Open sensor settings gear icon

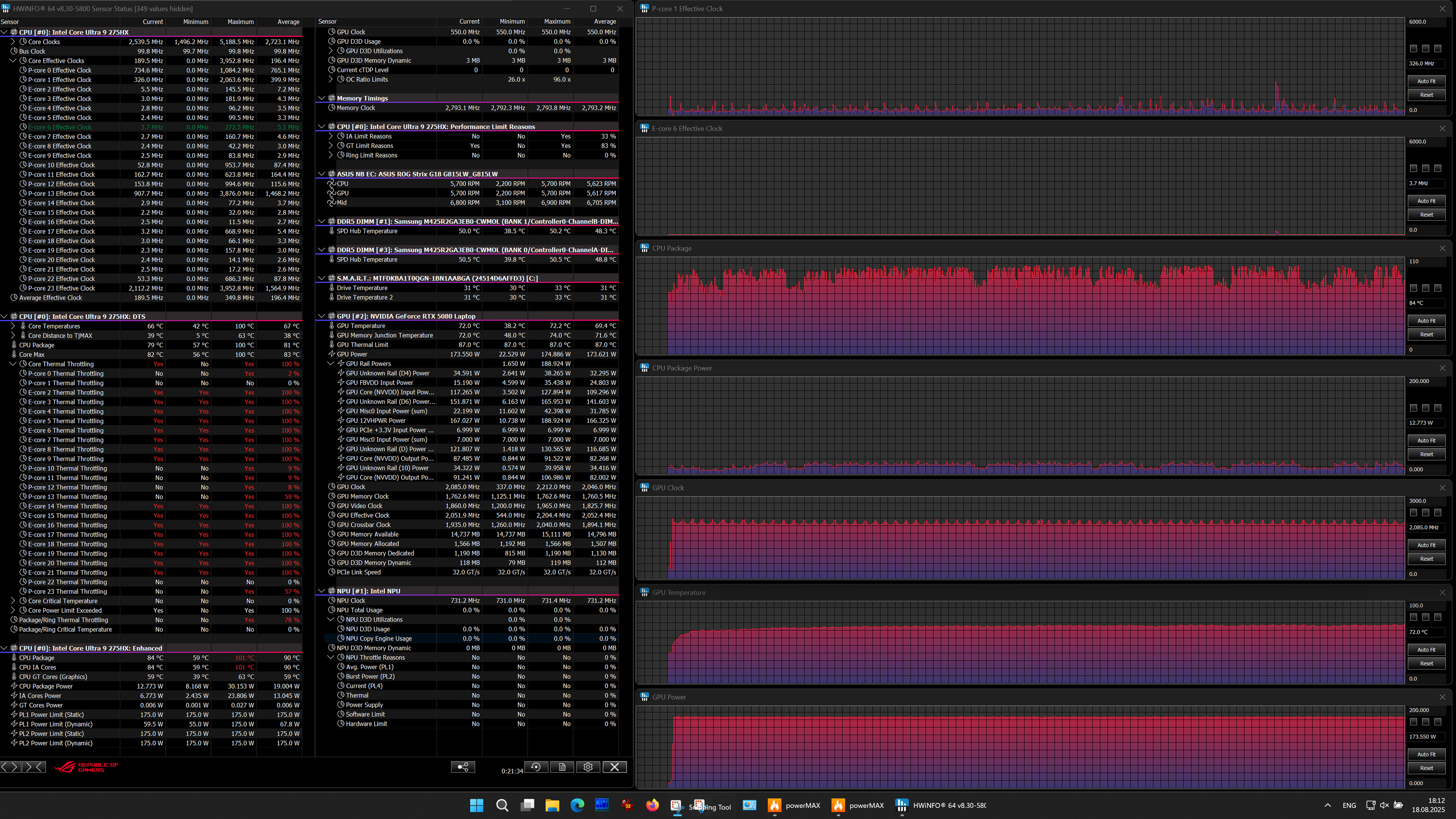[x=588, y=767]
